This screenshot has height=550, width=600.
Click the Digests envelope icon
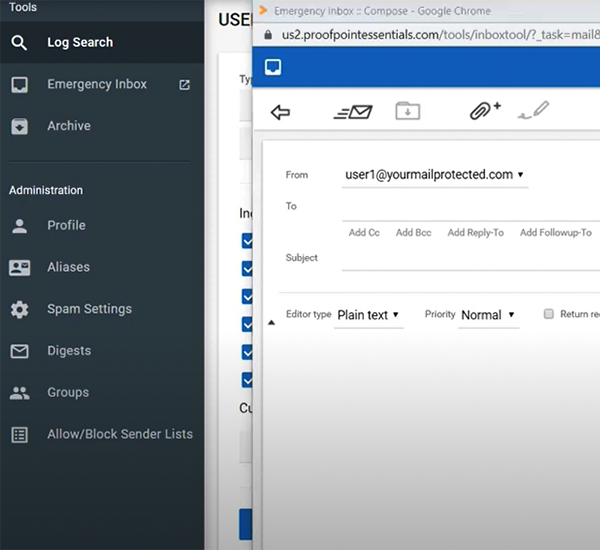(x=19, y=351)
